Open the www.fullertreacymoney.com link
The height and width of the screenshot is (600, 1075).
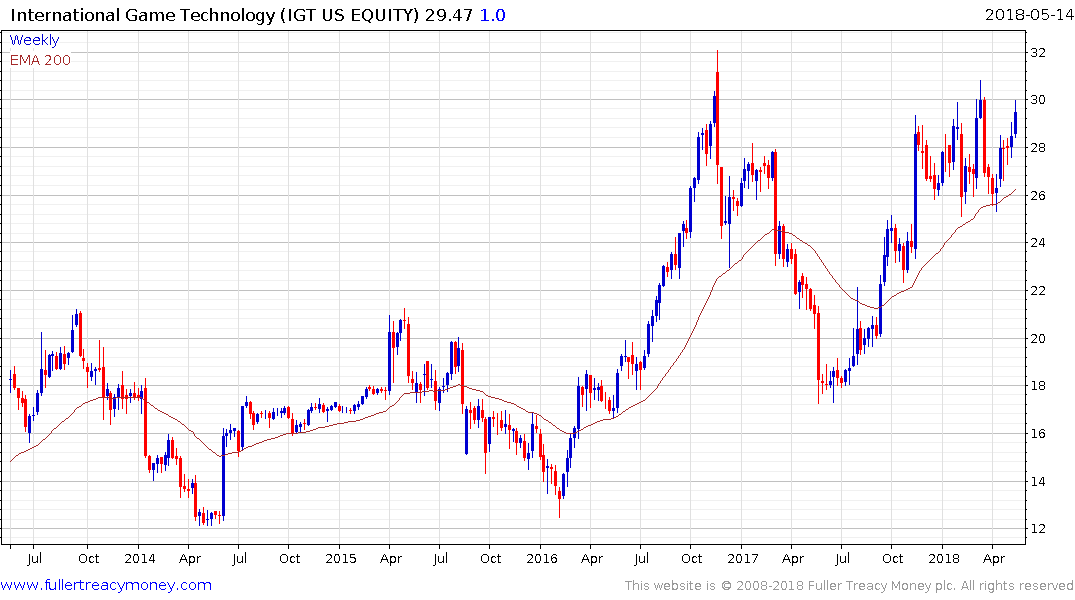106,585
